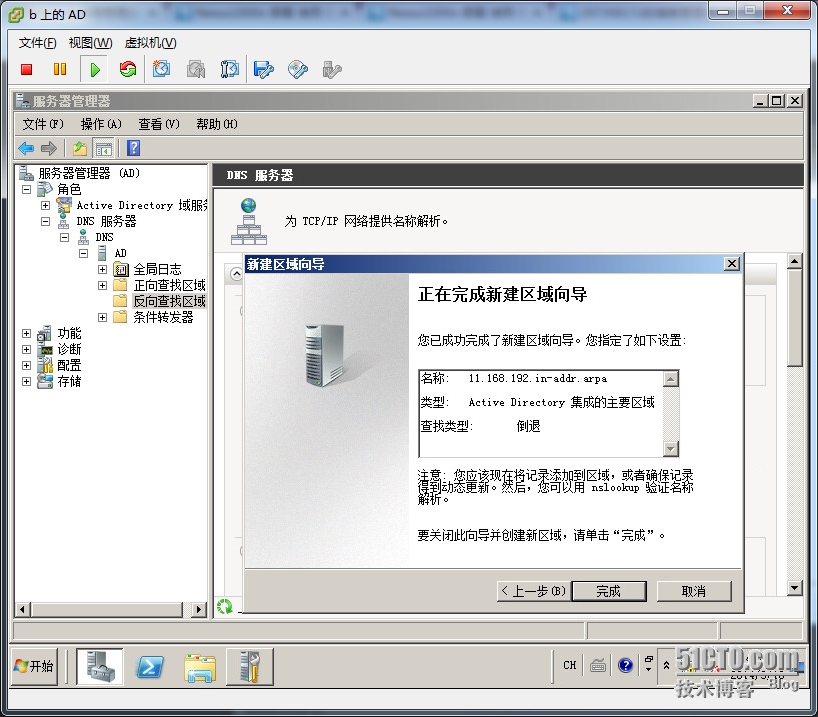Open the VMware 视图(W) menu
Screen dimensions: 818x717
point(91,43)
